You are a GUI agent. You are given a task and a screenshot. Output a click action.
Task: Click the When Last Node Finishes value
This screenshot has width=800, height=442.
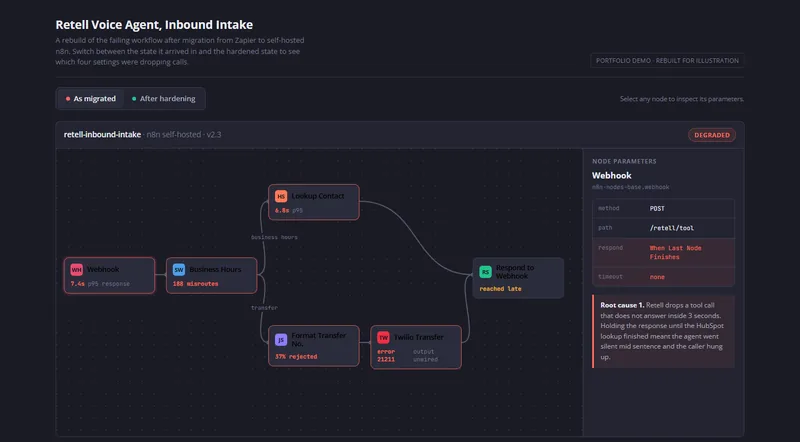coord(676,253)
